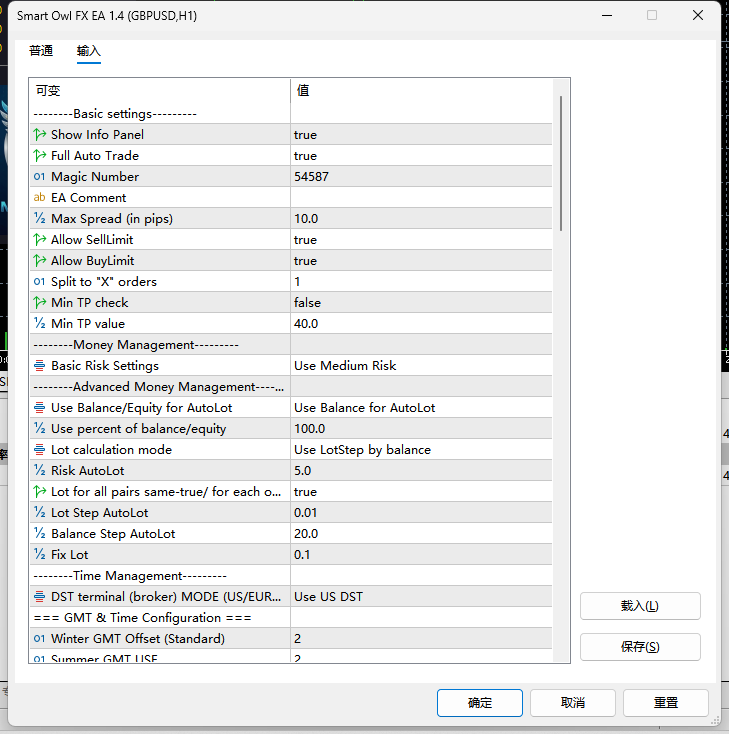Click the 取消 button

coord(573,703)
